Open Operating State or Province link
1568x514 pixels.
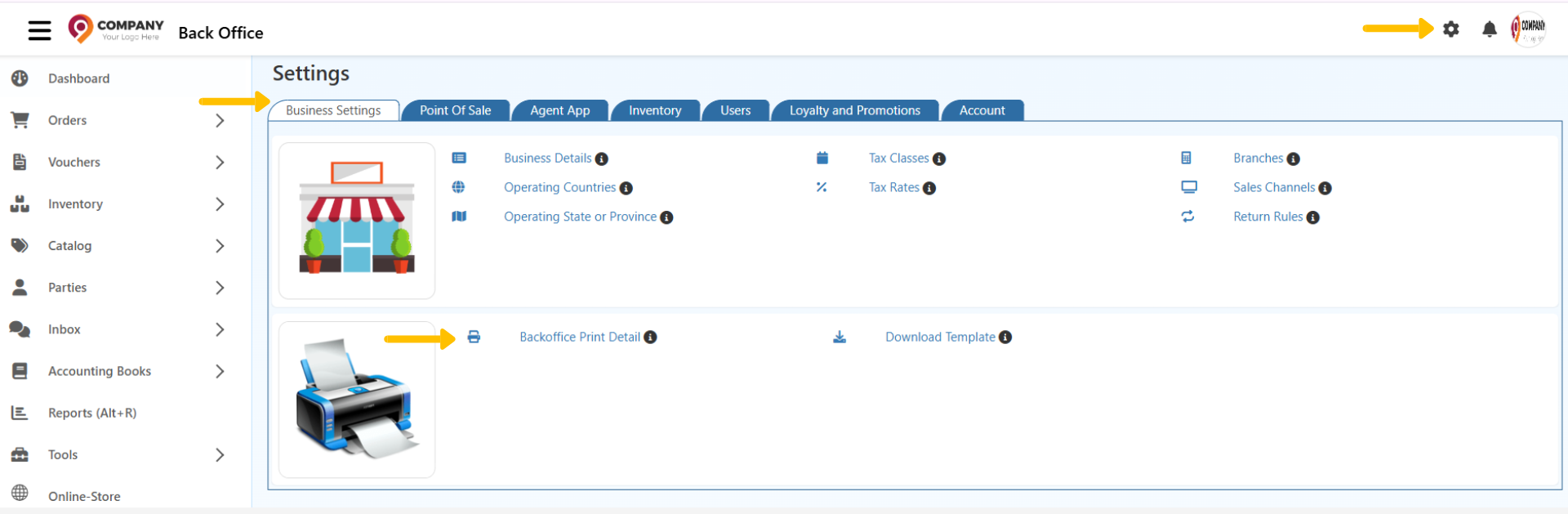(580, 217)
